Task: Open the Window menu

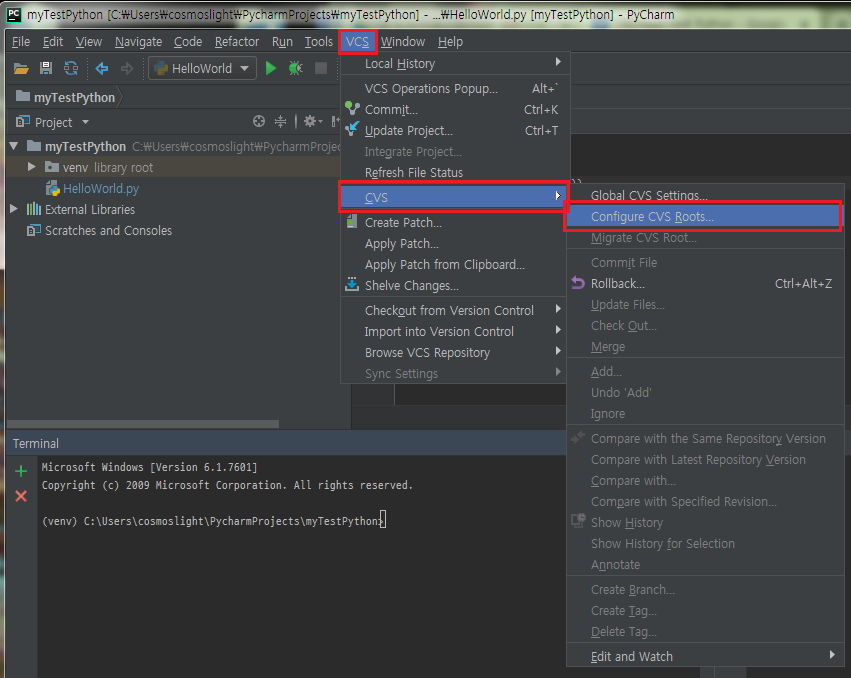Action: click(403, 42)
